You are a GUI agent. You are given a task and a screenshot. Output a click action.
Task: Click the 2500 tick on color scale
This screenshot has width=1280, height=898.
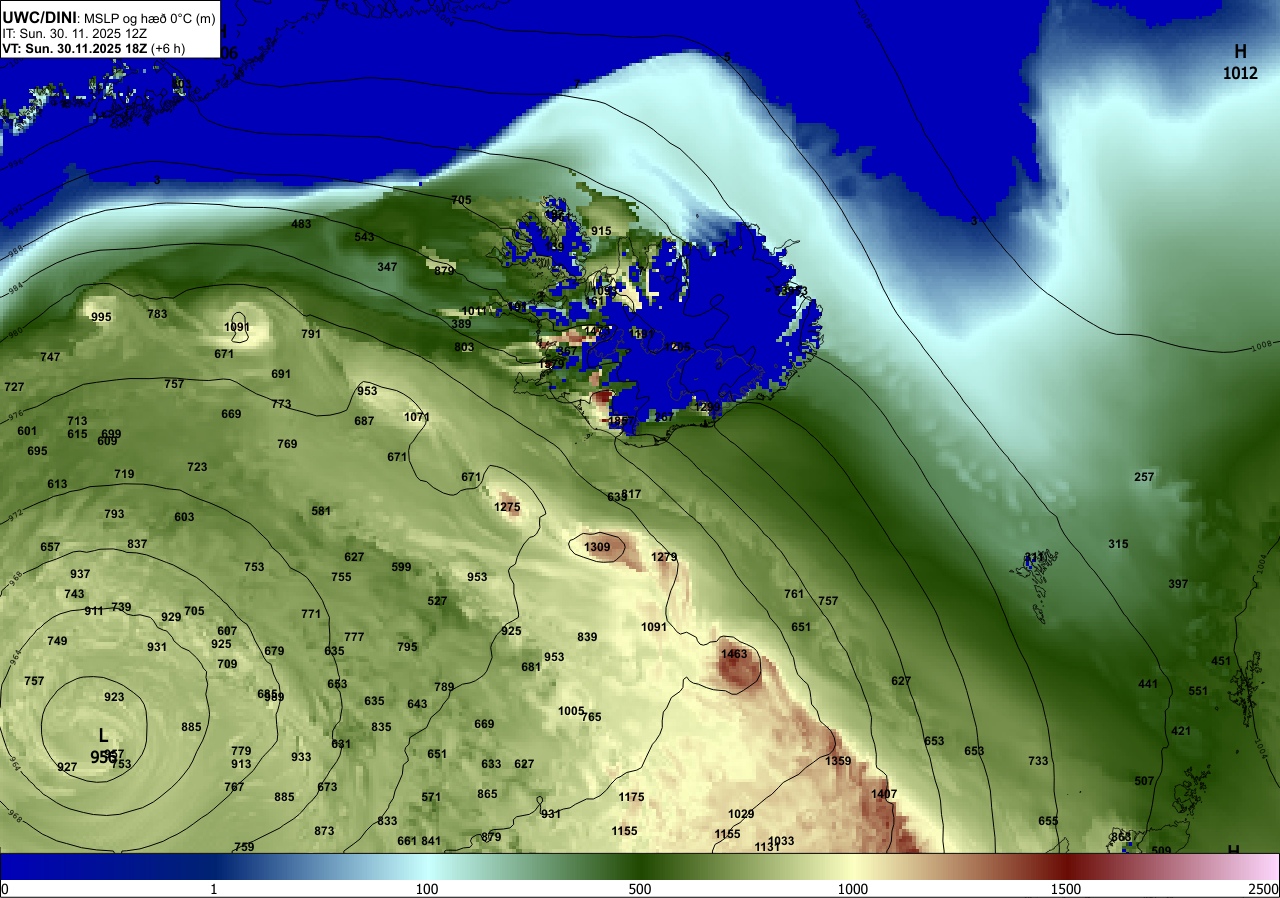coord(1263,889)
